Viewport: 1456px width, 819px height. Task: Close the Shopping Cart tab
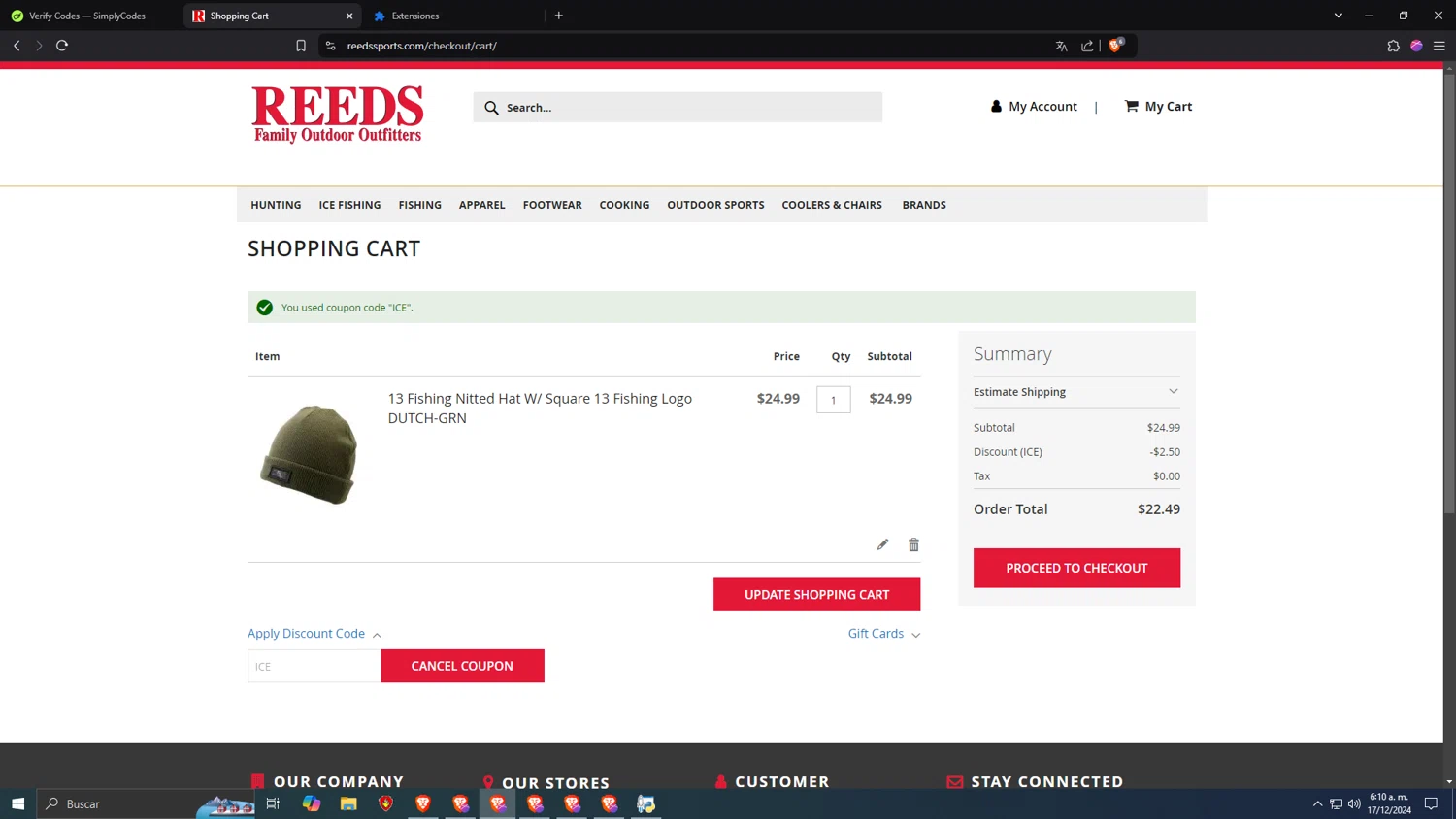click(349, 16)
